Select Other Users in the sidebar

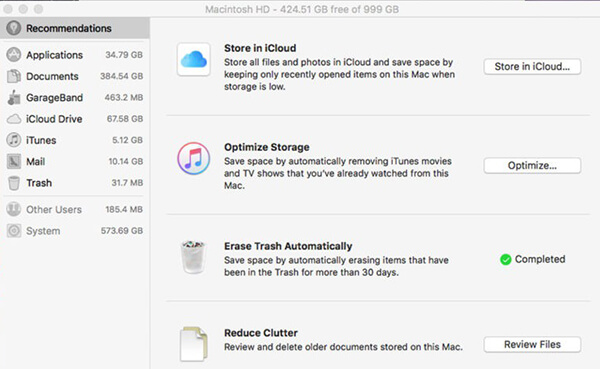coord(75,209)
